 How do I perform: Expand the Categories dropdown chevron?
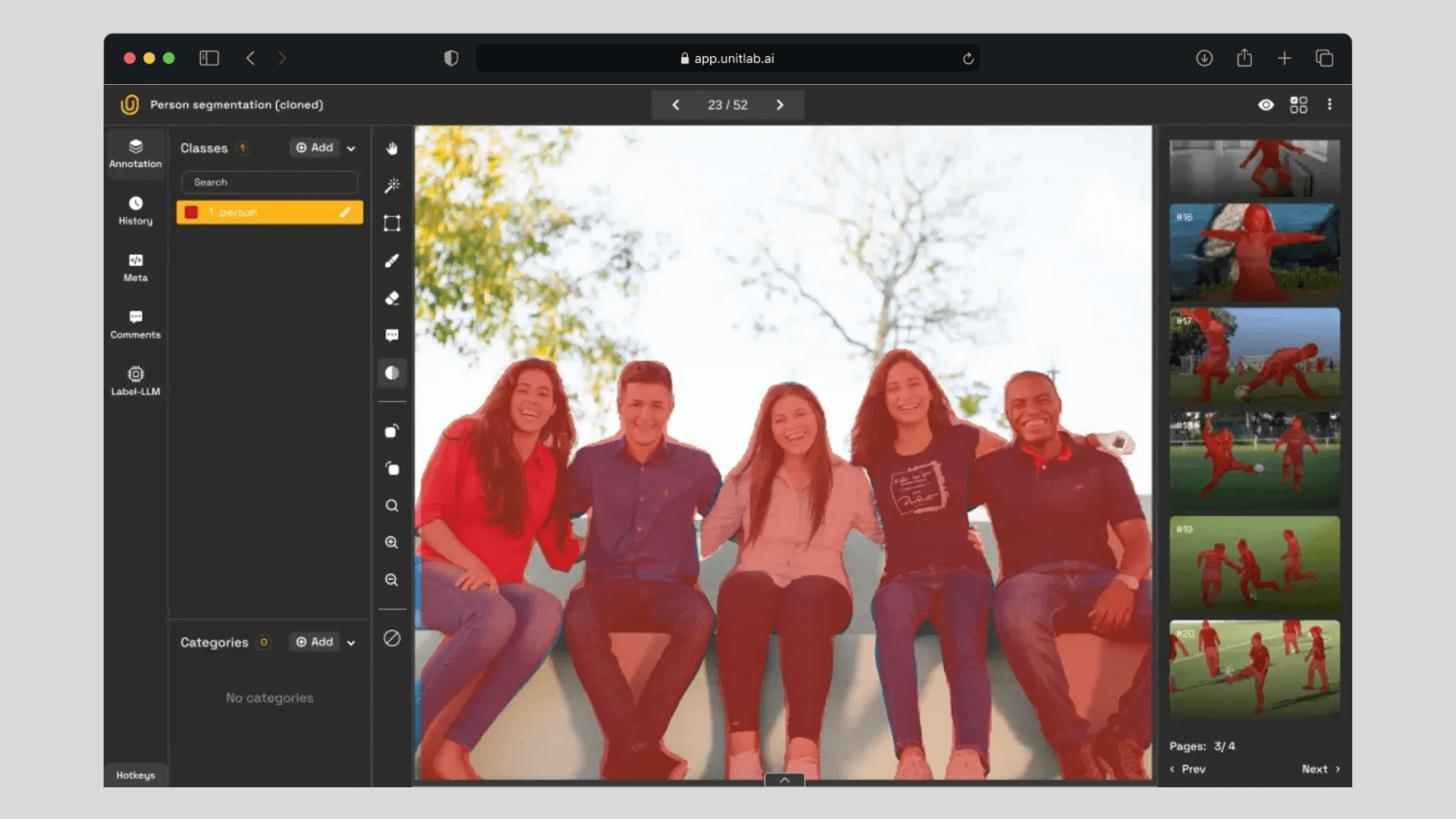[351, 643]
